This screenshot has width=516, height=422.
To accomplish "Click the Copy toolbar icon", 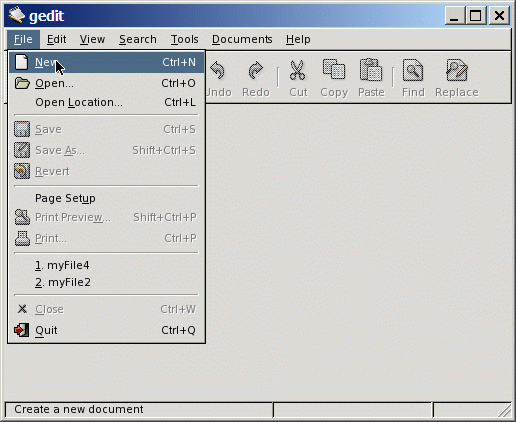I will 334,70.
